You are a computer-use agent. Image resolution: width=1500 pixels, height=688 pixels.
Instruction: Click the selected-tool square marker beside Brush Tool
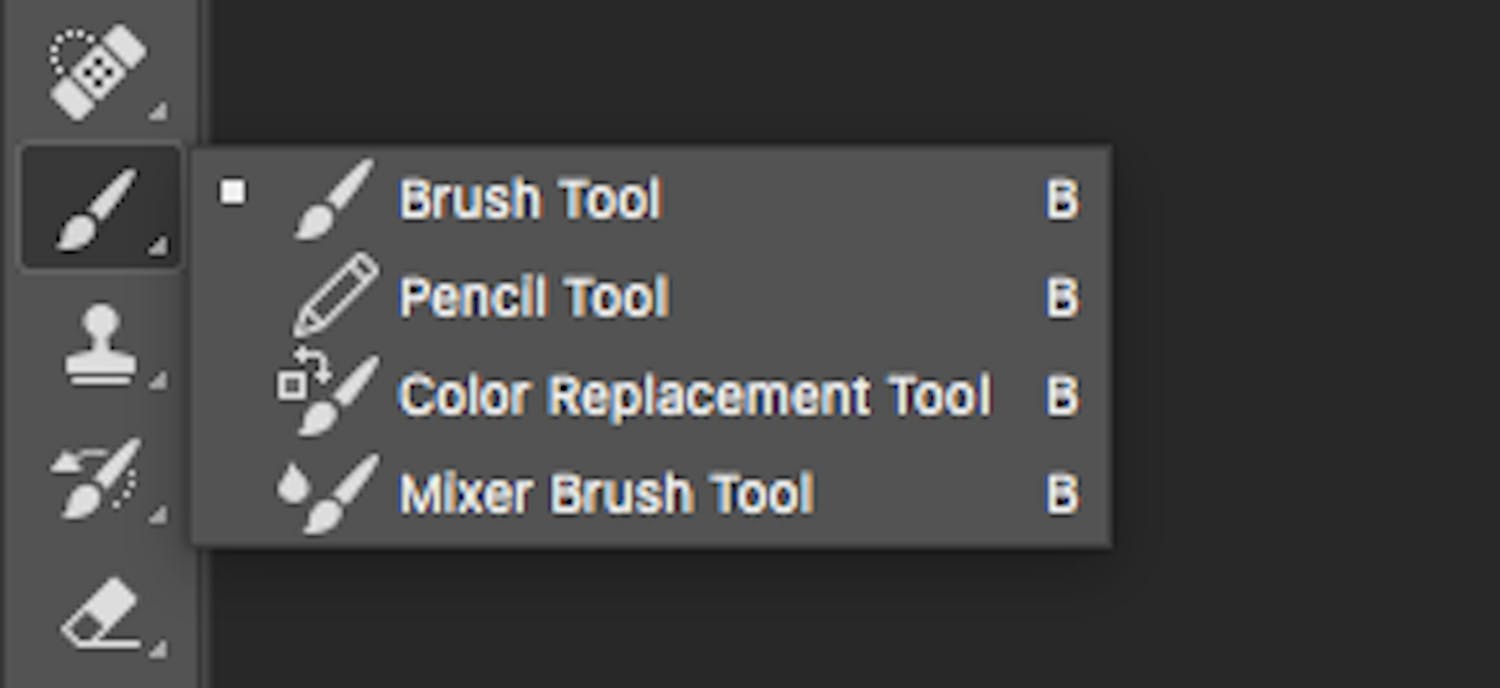pyautogui.click(x=232, y=192)
